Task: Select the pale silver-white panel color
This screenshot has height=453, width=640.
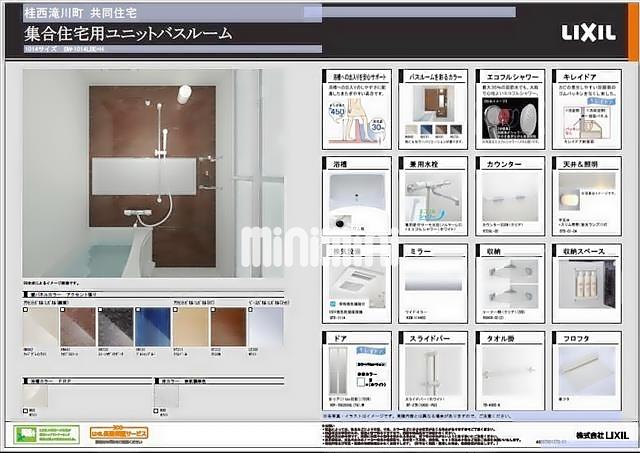Action: click(x=266, y=327)
